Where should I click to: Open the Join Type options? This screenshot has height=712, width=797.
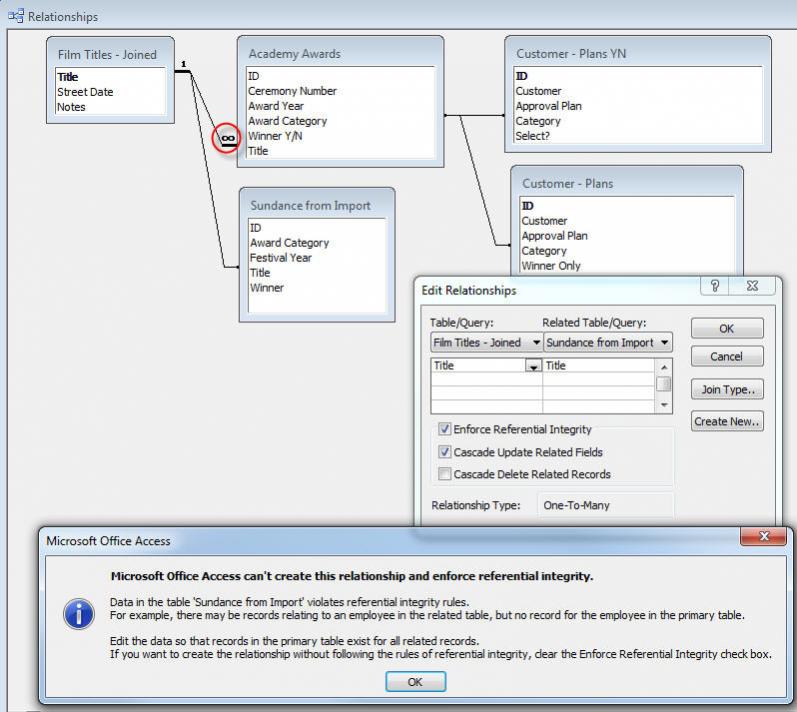pyautogui.click(x=727, y=389)
